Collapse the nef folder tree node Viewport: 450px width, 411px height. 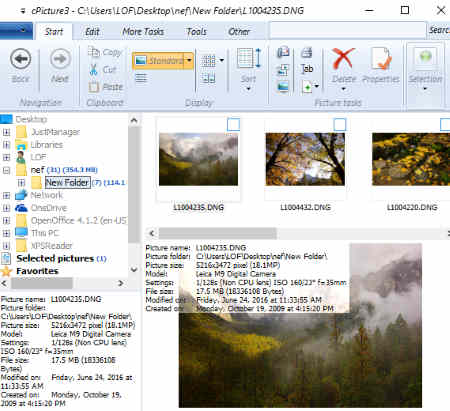pyautogui.click(x=6, y=170)
